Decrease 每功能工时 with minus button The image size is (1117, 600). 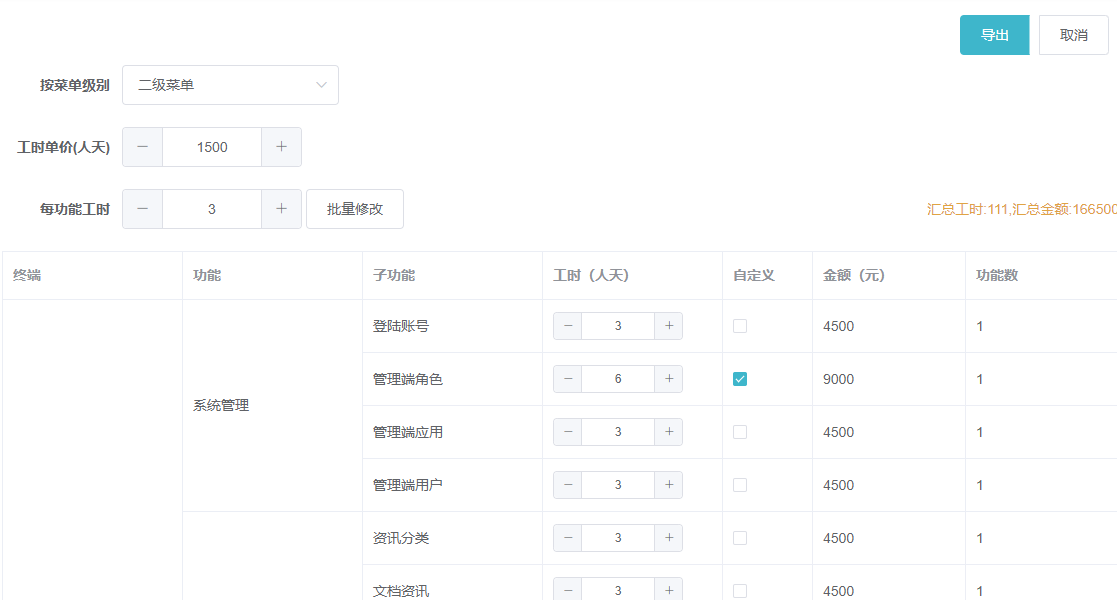[x=142, y=209]
